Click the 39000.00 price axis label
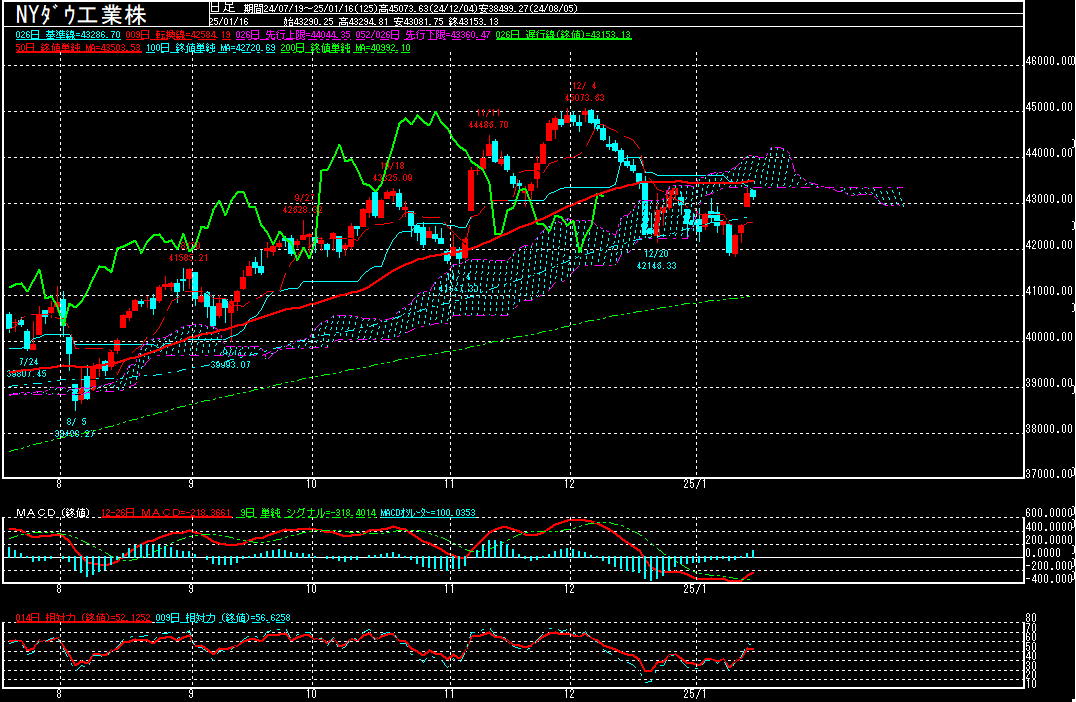The width and height of the screenshot is (1076, 702). 1050,382
